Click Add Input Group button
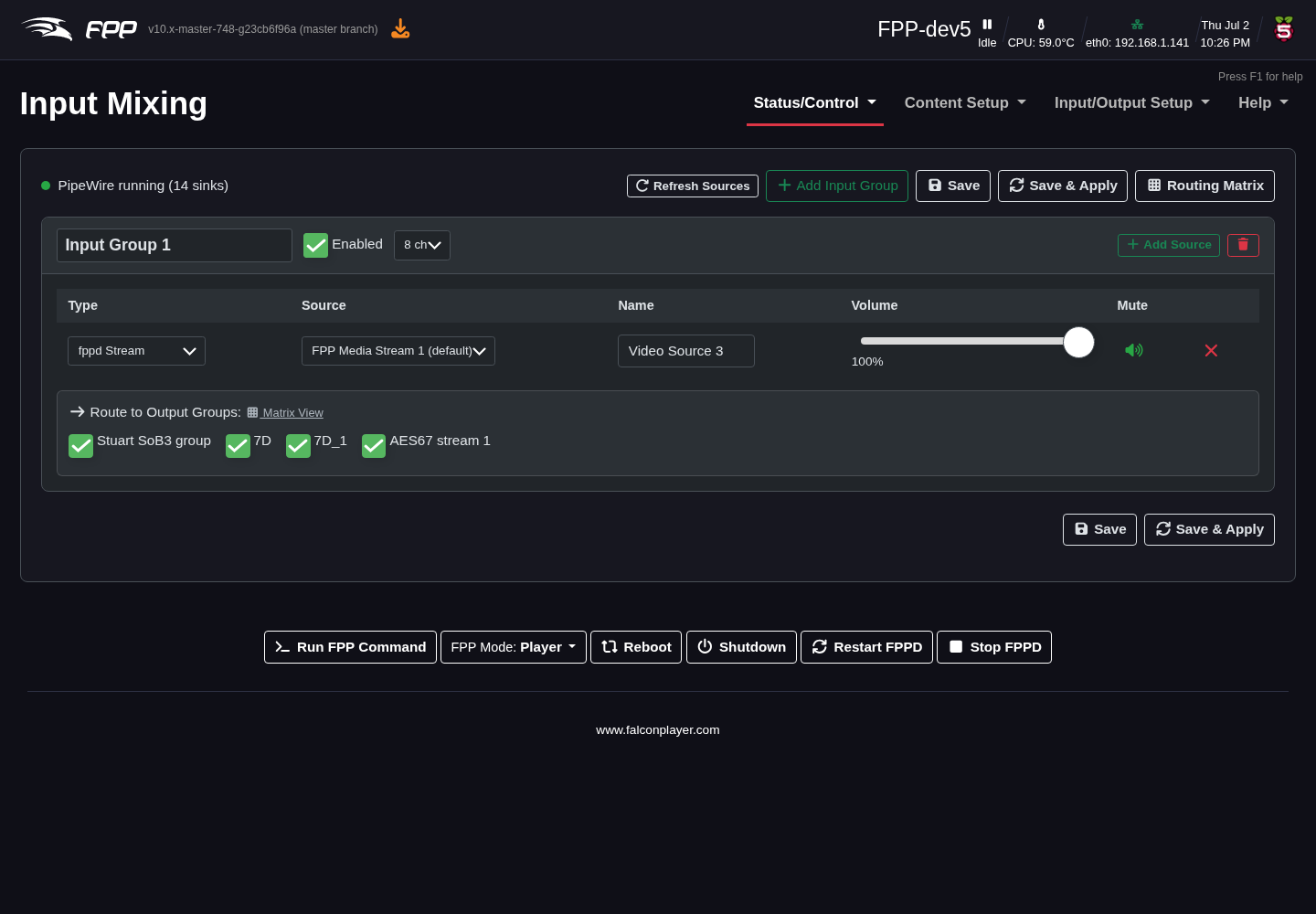 pyautogui.click(x=837, y=186)
